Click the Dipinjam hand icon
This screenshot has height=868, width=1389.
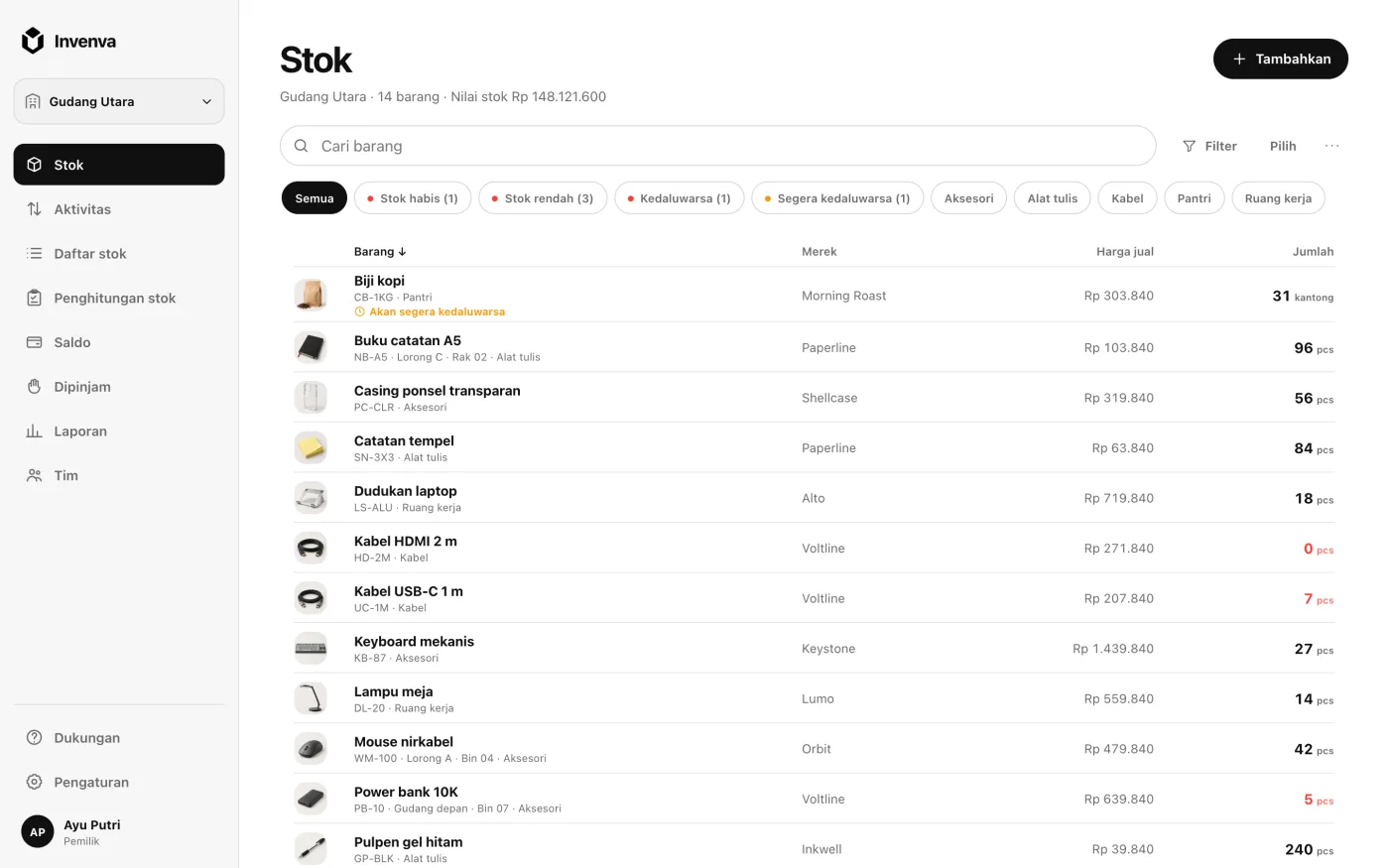(x=35, y=387)
